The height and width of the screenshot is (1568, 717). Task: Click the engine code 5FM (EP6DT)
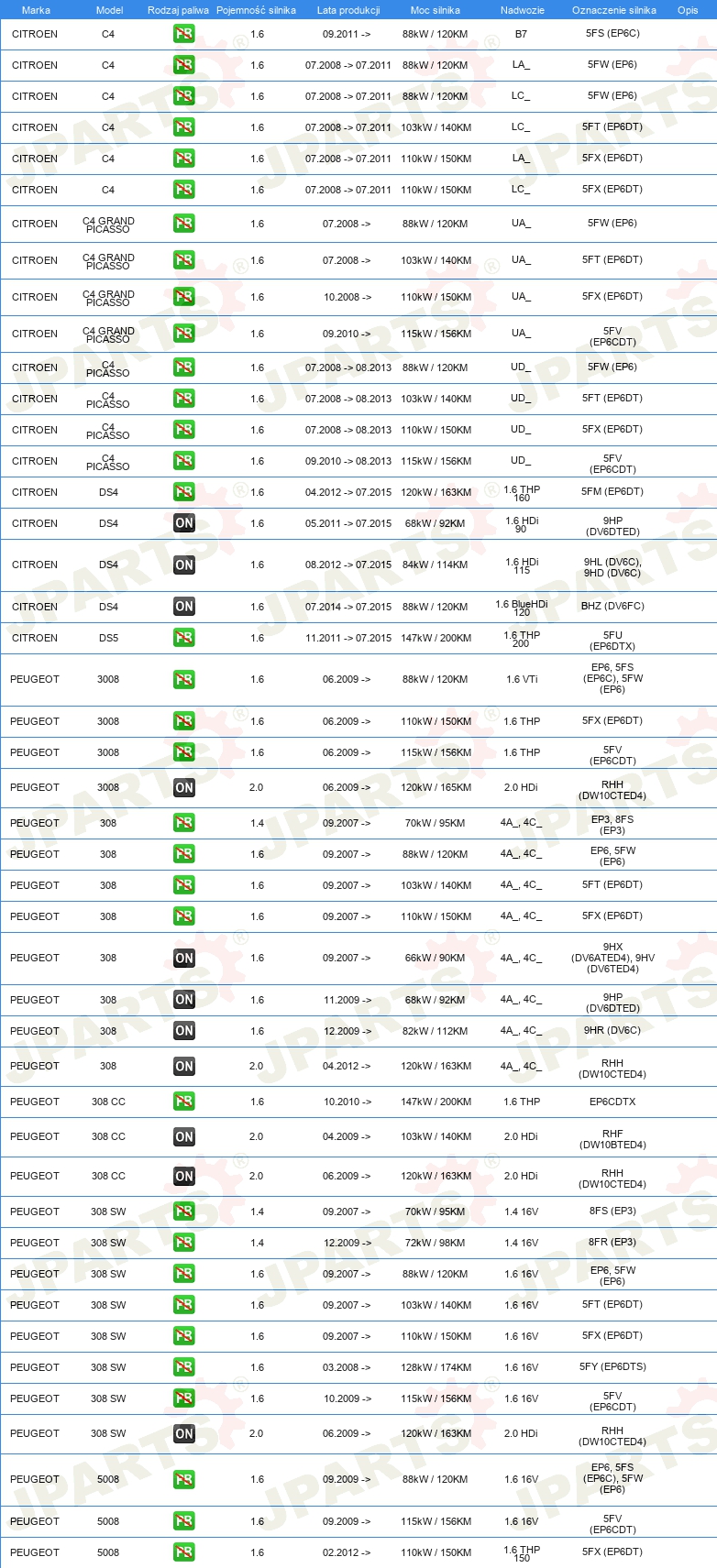pyautogui.click(x=612, y=491)
